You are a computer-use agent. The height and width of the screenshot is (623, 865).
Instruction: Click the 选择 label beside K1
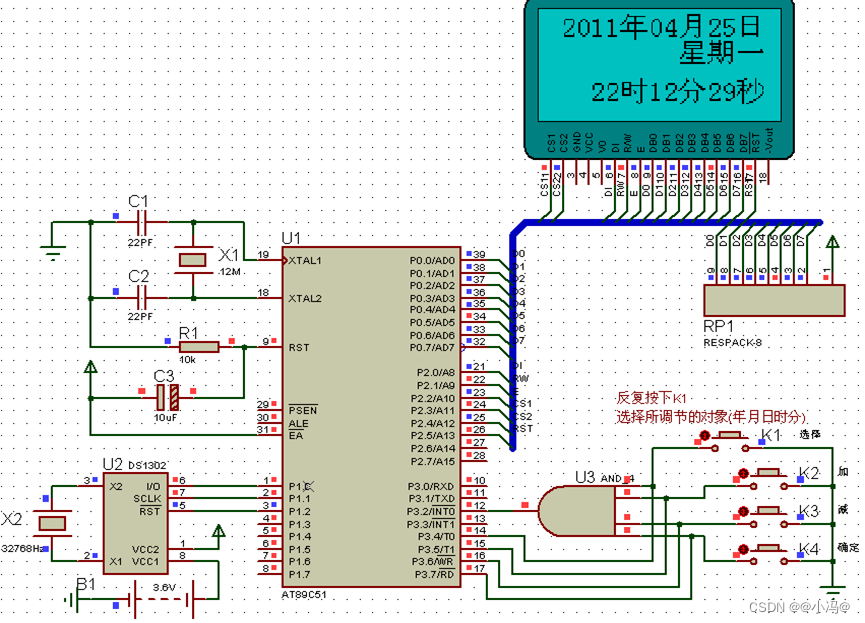point(810,434)
